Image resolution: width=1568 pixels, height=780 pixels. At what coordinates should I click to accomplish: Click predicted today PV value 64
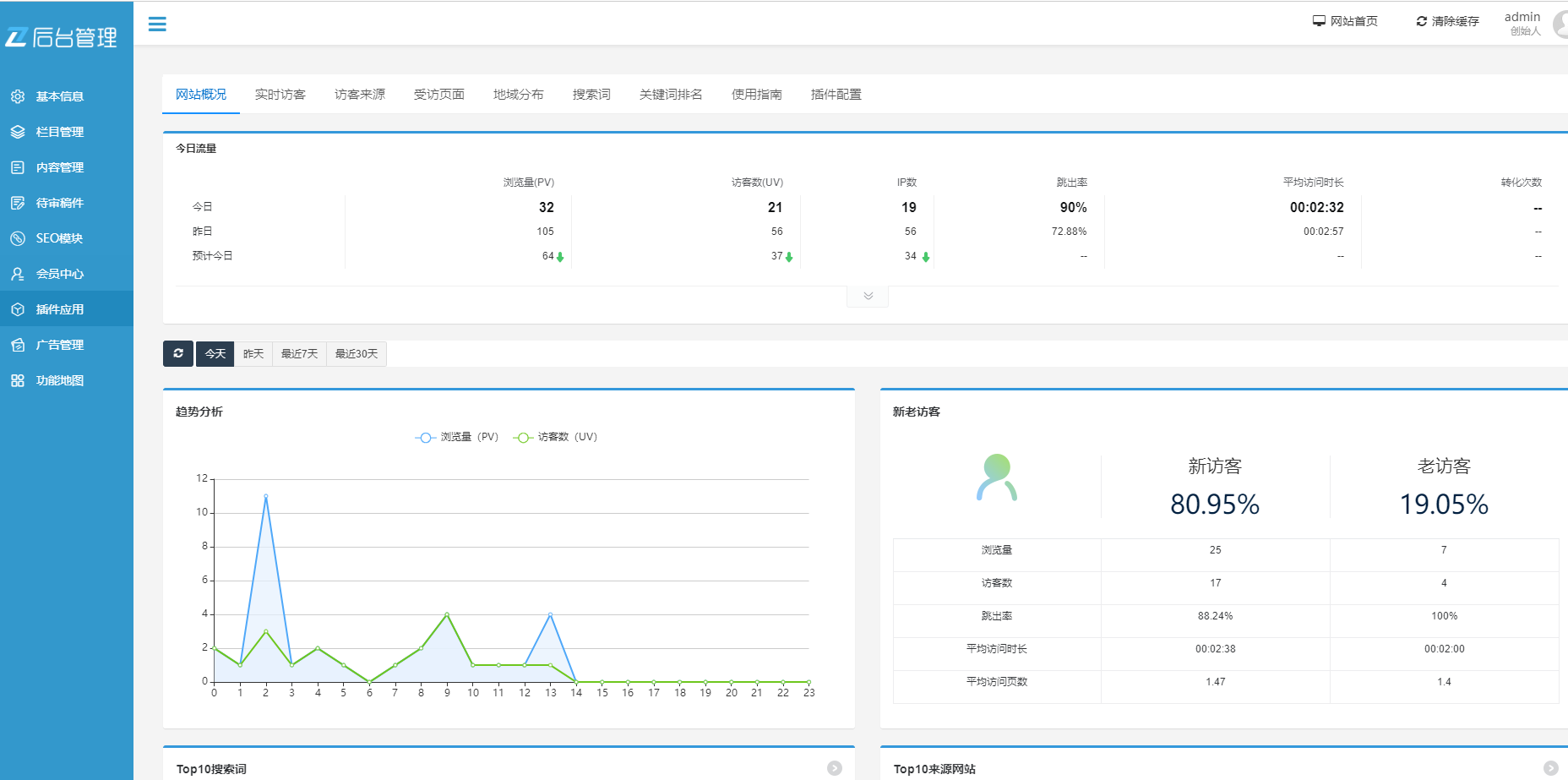click(x=547, y=256)
